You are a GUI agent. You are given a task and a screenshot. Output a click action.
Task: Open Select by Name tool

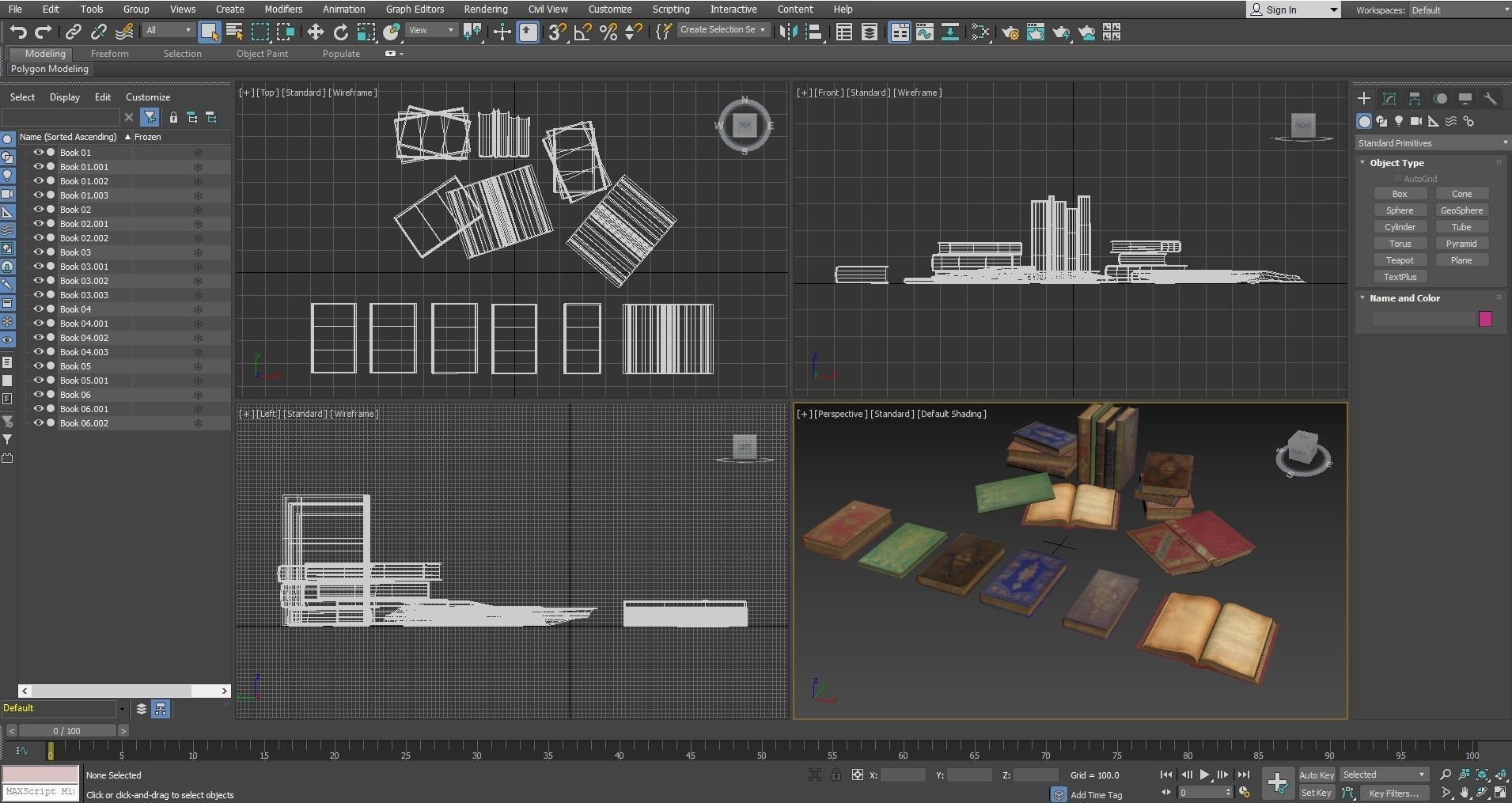pos(234,32)
